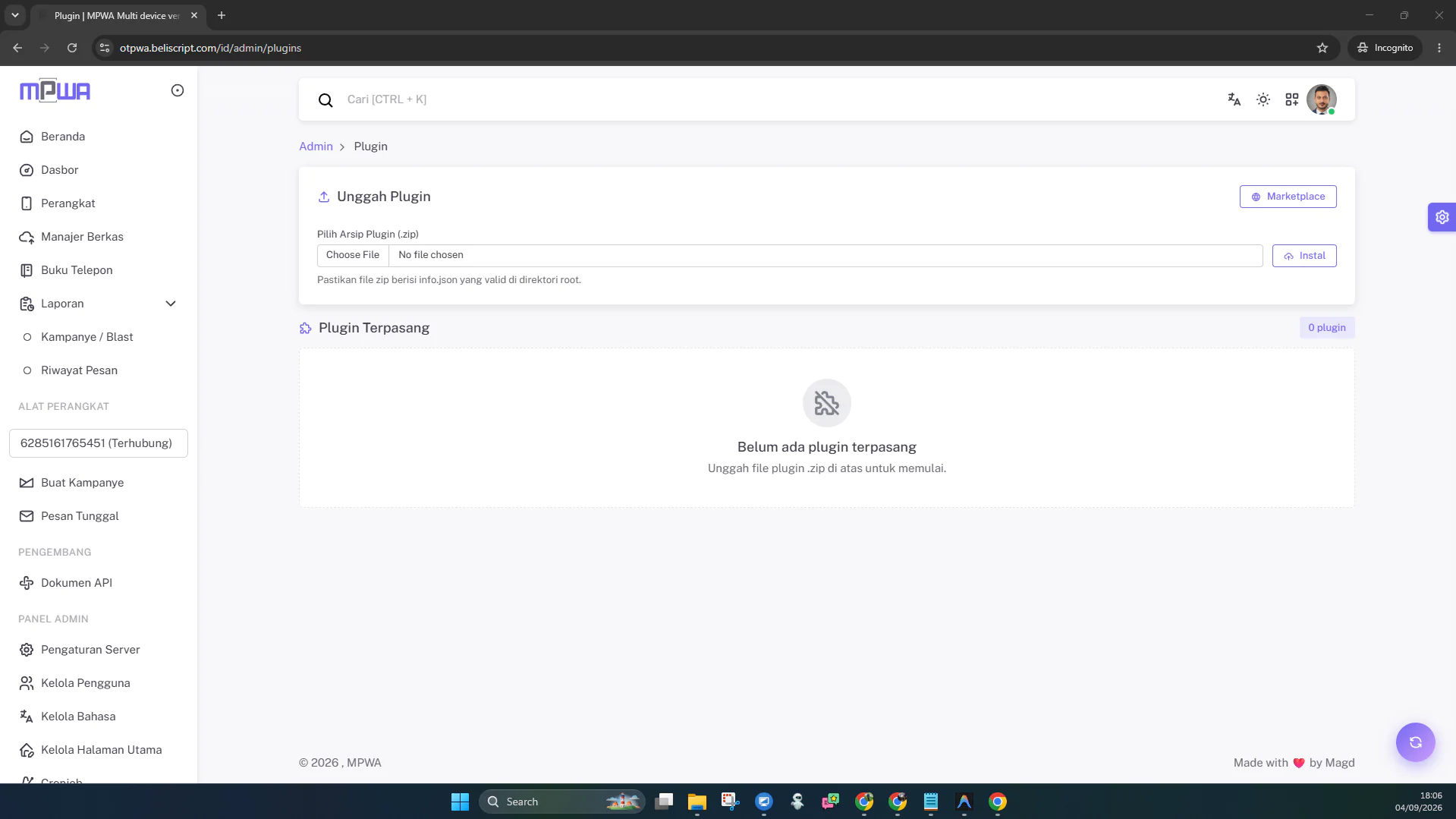The image size is (1456, 819).
Task: Collapse the Laporan submenu chevron
Action: [x=171, y=304]
